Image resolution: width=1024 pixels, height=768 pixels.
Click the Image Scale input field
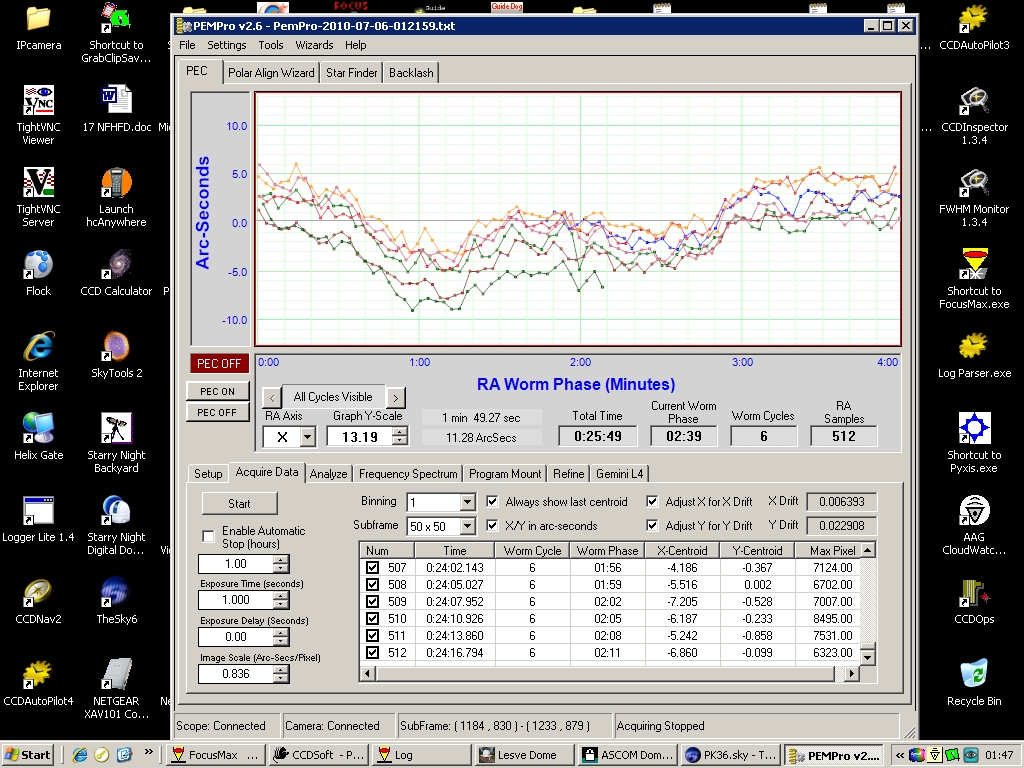tap(236, 674)
